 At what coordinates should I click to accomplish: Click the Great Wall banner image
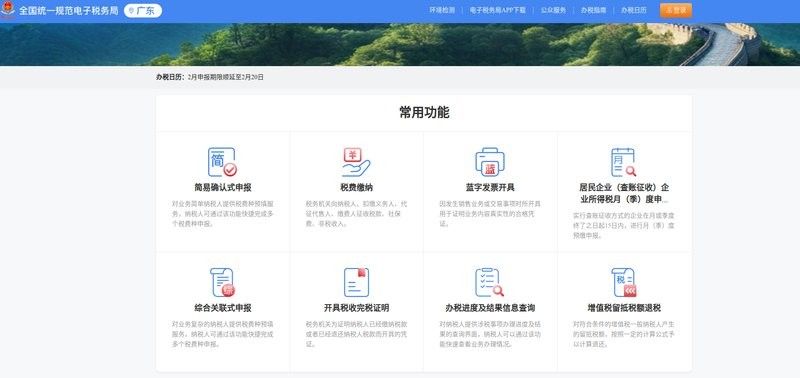coord(400,44)
